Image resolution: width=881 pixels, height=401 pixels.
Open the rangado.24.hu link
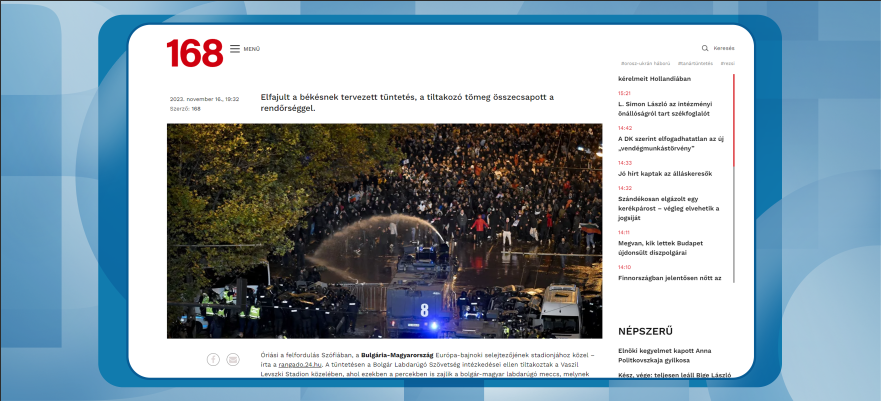coord(299,365)
